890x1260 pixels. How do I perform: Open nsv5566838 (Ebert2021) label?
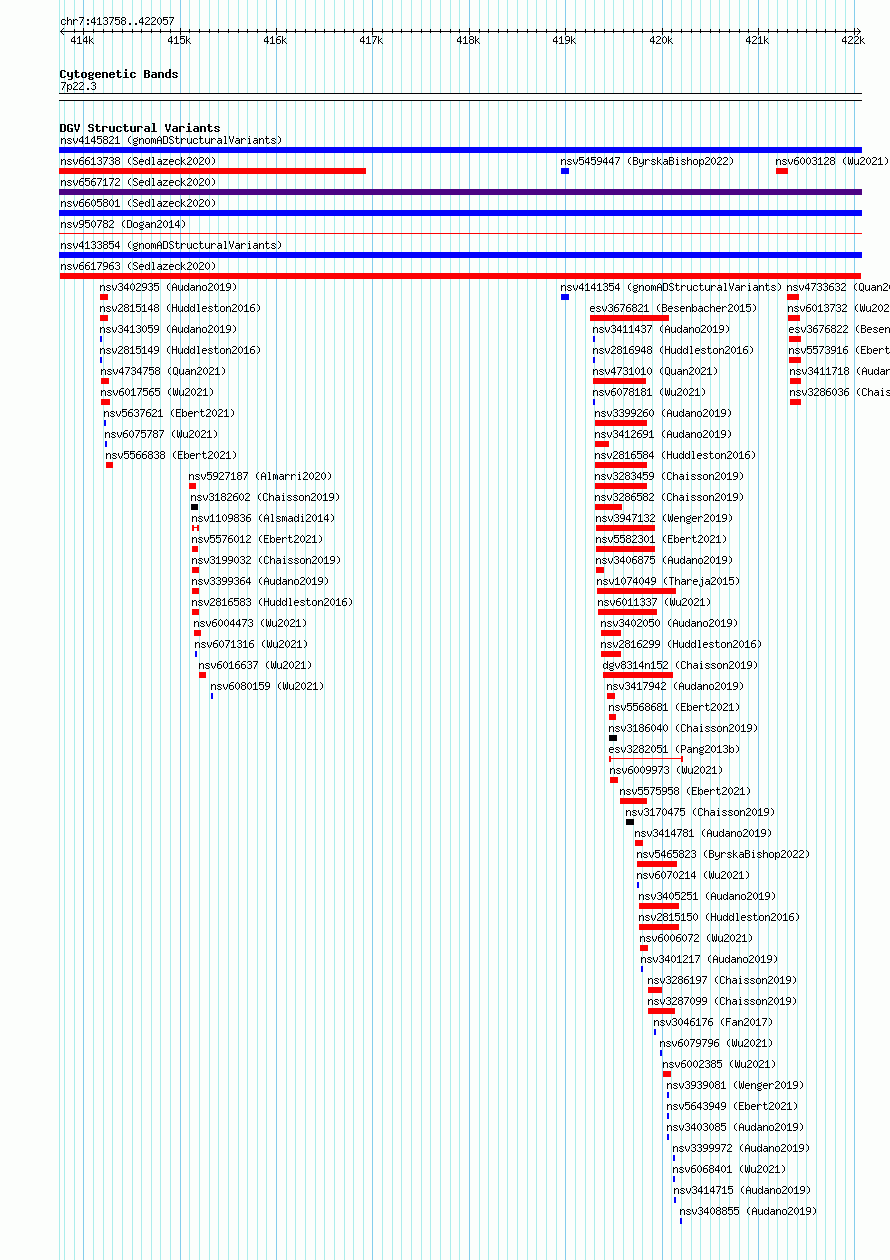(x=172, y=455)
